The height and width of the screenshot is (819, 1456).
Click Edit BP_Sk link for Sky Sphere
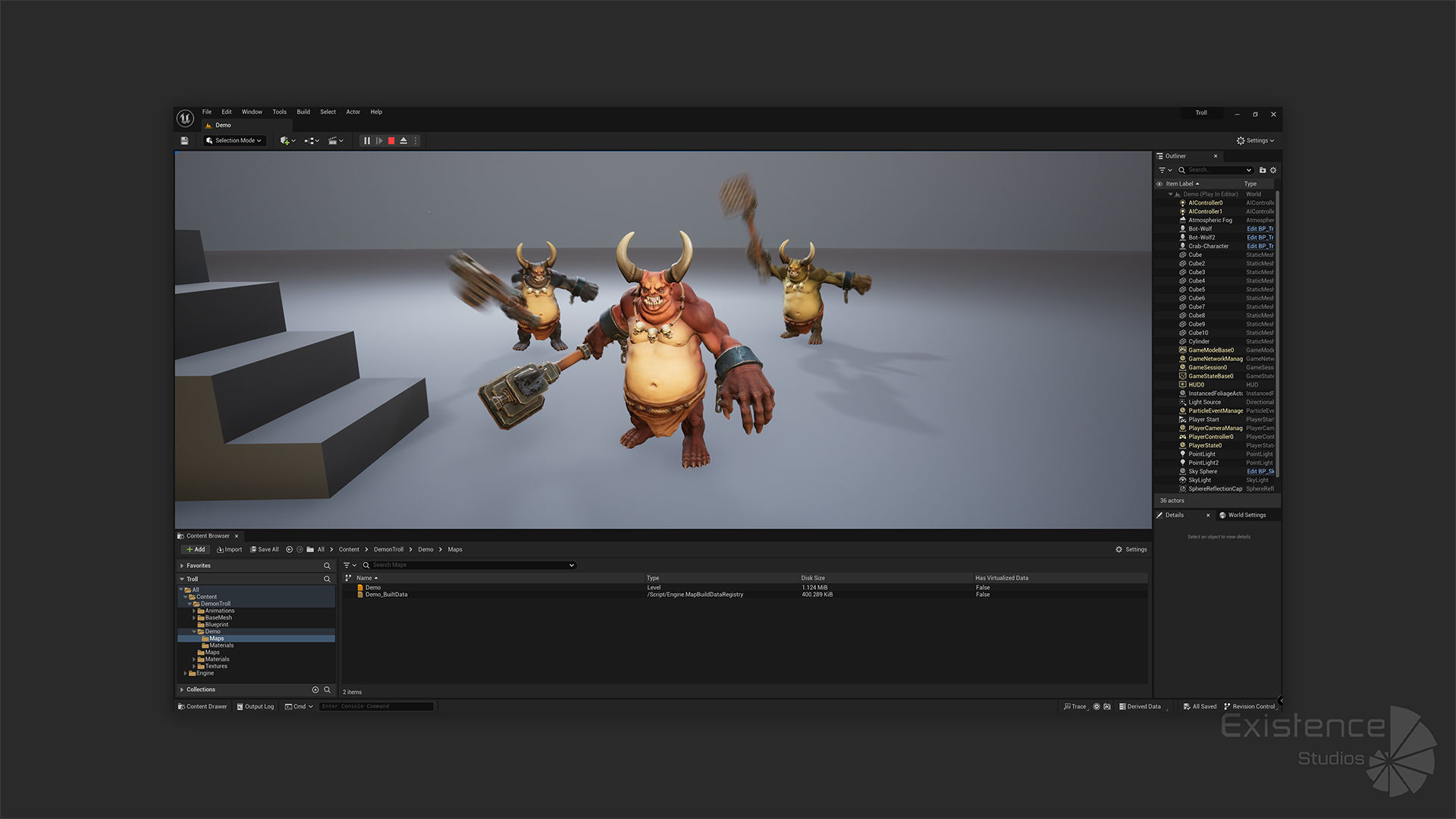[1260, 472]
